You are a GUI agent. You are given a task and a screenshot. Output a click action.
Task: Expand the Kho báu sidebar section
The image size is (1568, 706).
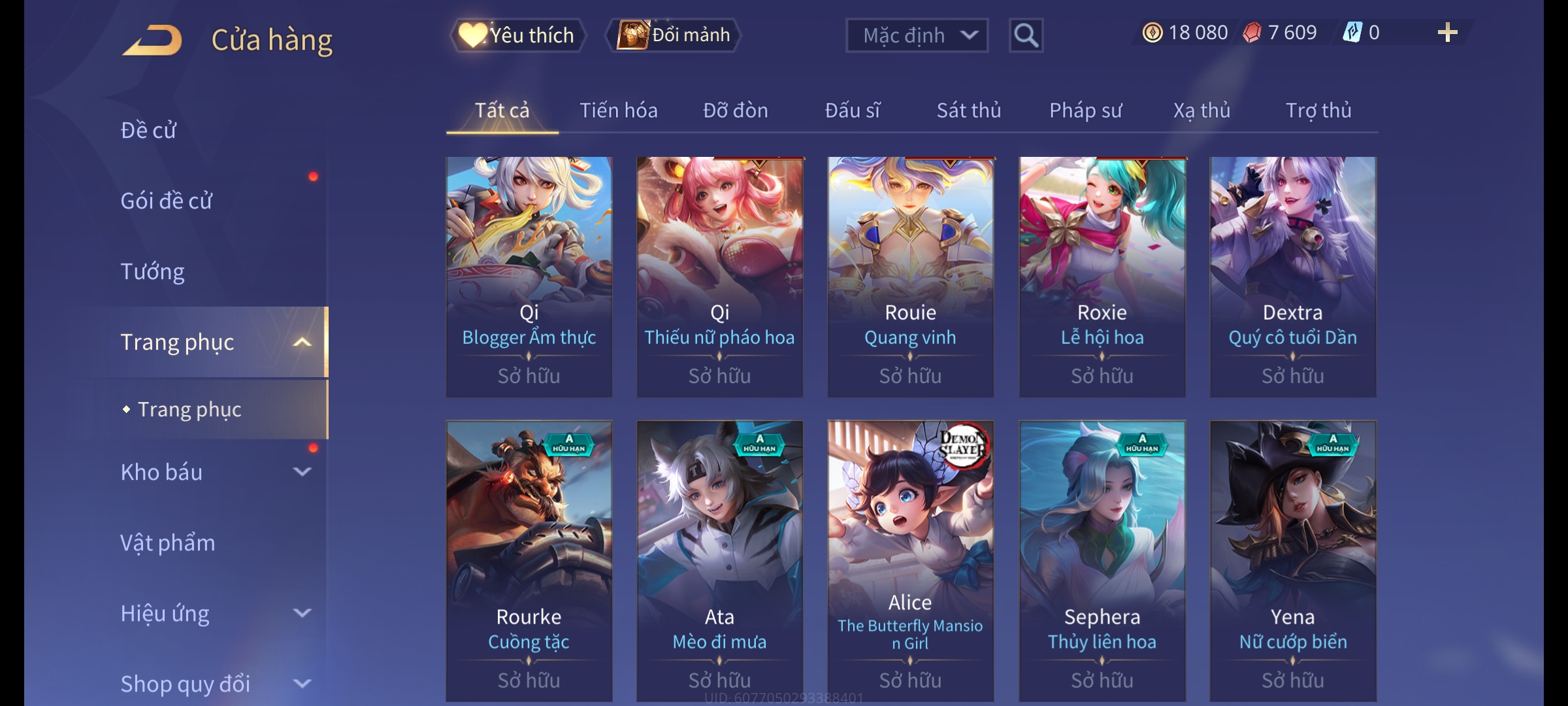pos(302,471)
